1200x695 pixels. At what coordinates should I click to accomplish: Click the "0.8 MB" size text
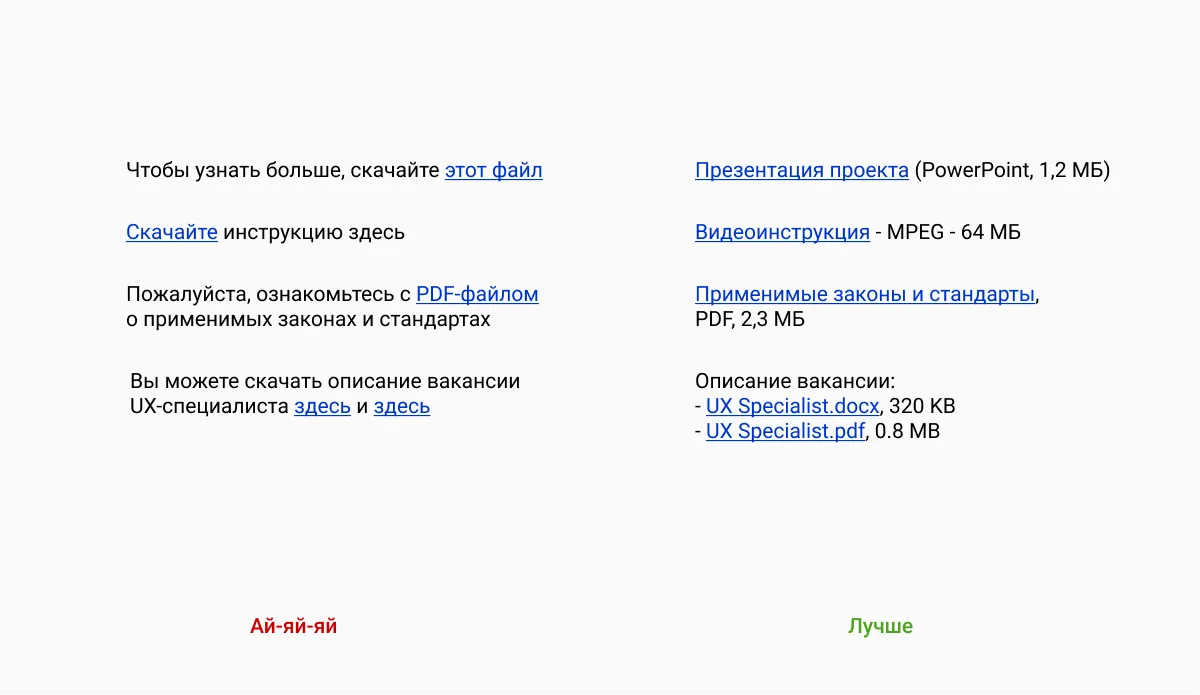pyautogui.click(x=908, y=431)
